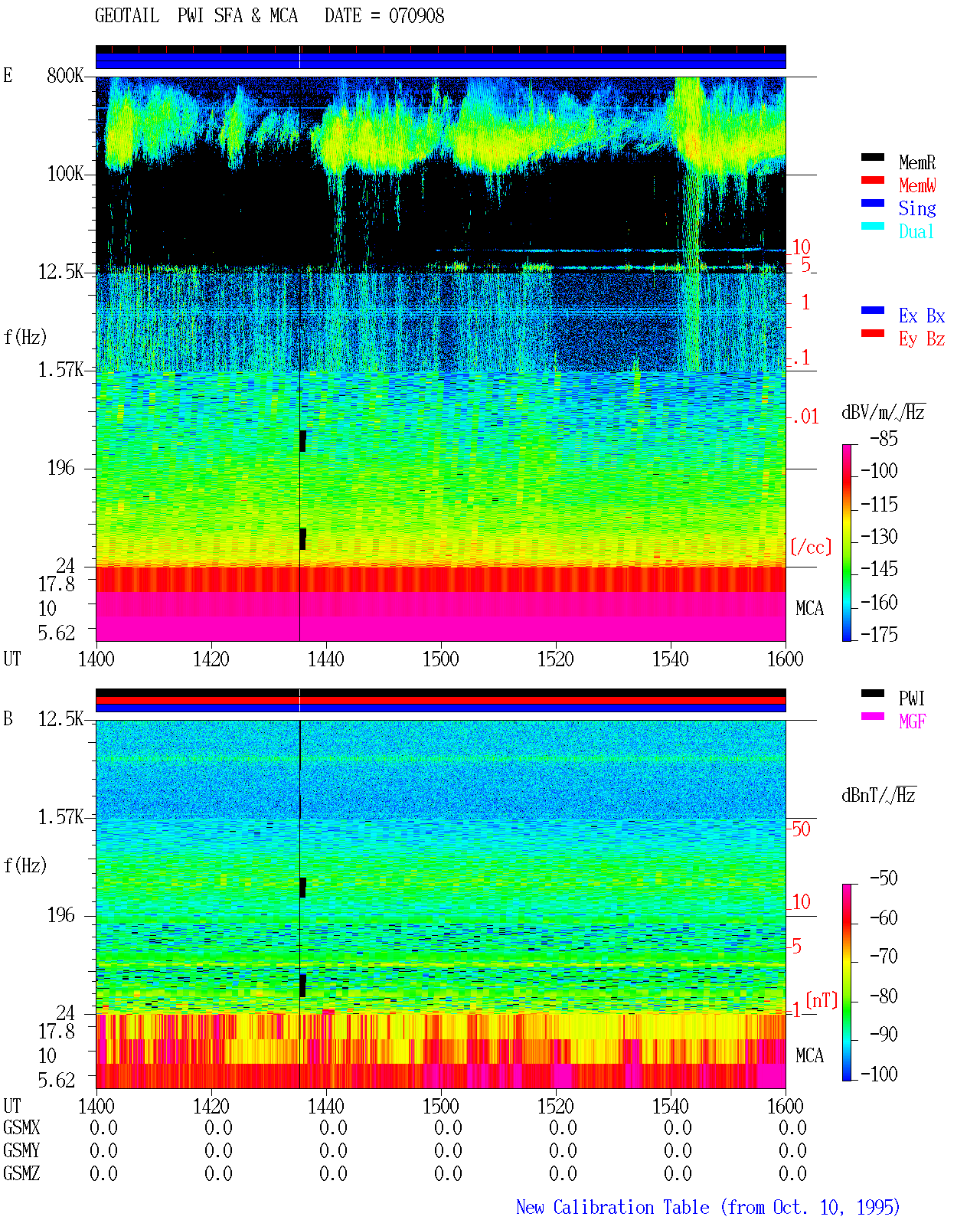This screenshot has width=980, height=1220.
Task: Click the blue mode bar above the E panel
Action: coord(440,61)
